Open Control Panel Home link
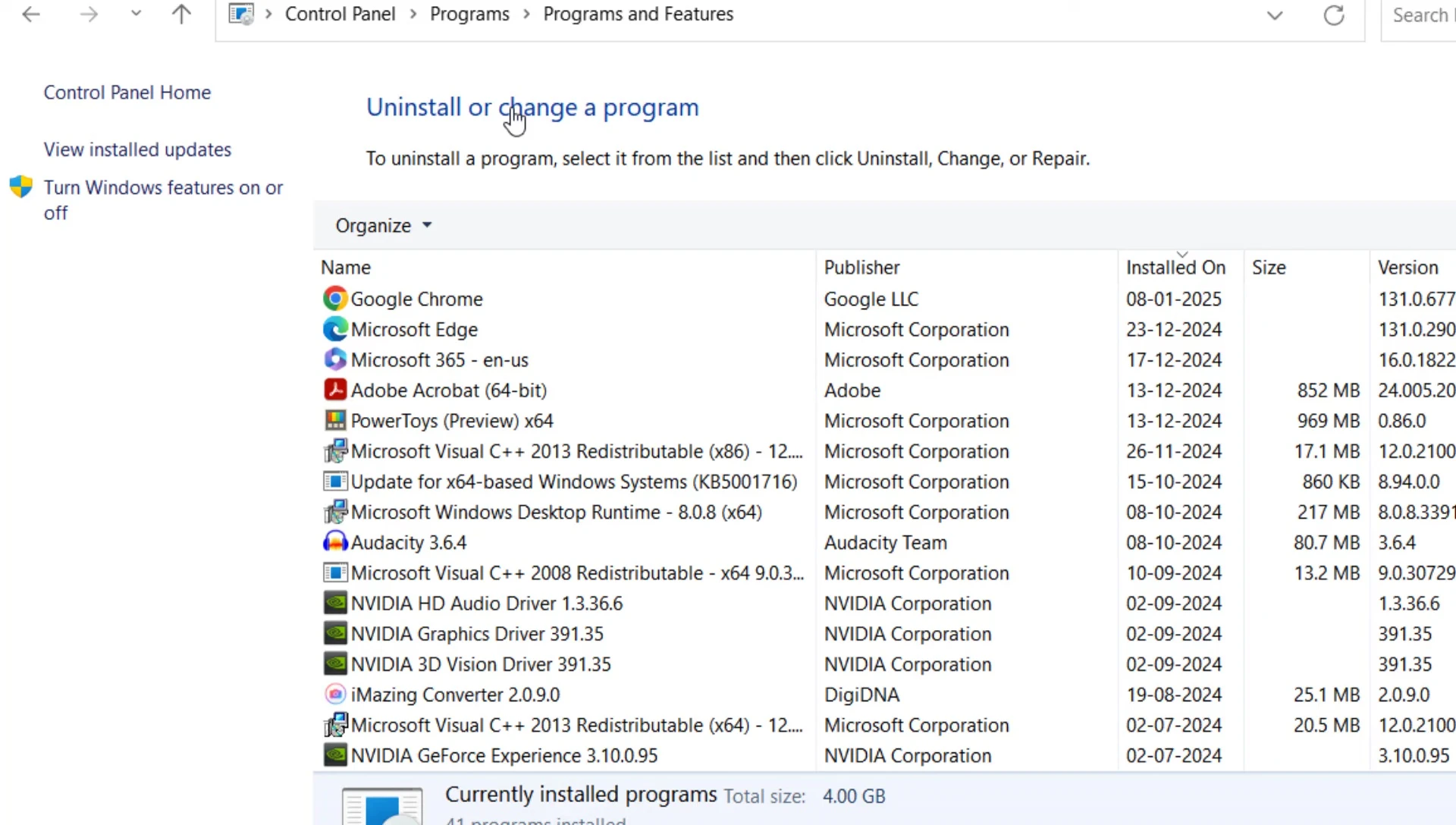This screenshot has width=1456, height=825. tap(127, 93)
